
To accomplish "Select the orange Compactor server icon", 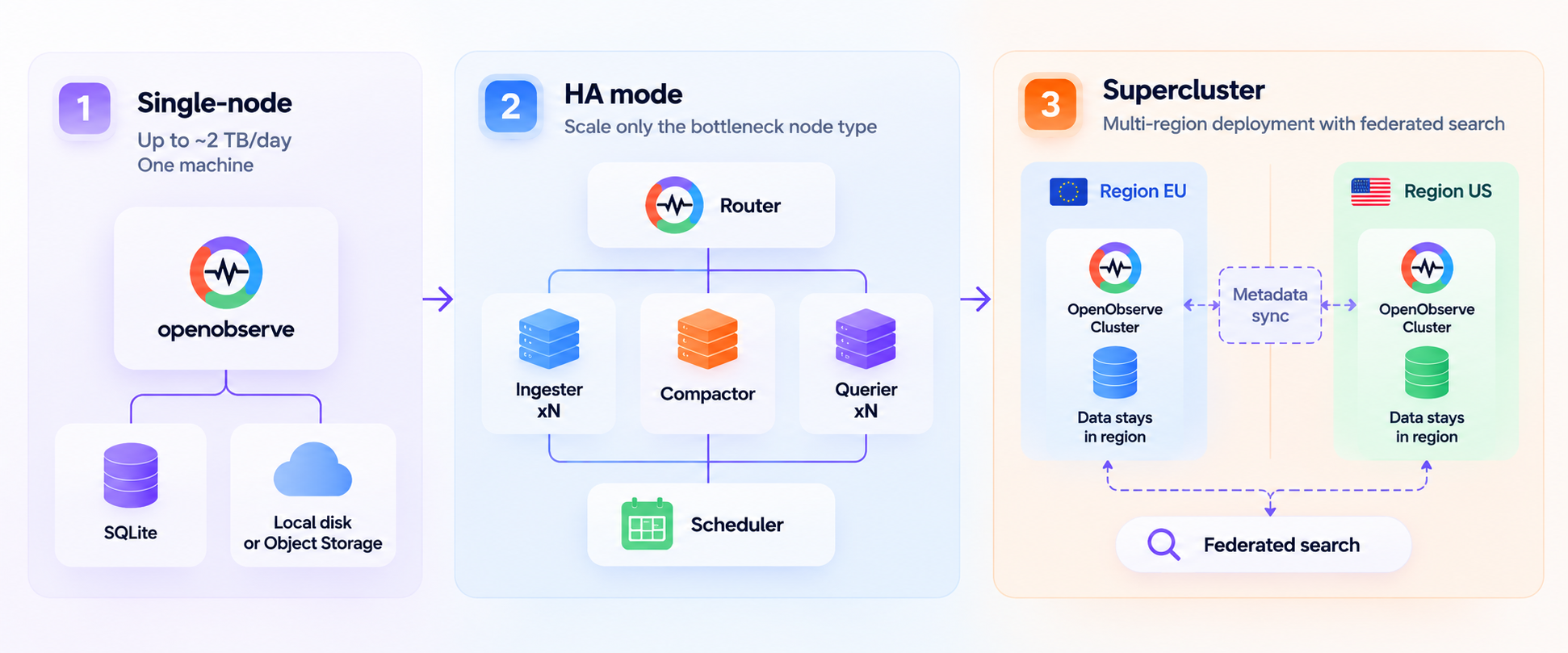I will [x=707, y=339].
